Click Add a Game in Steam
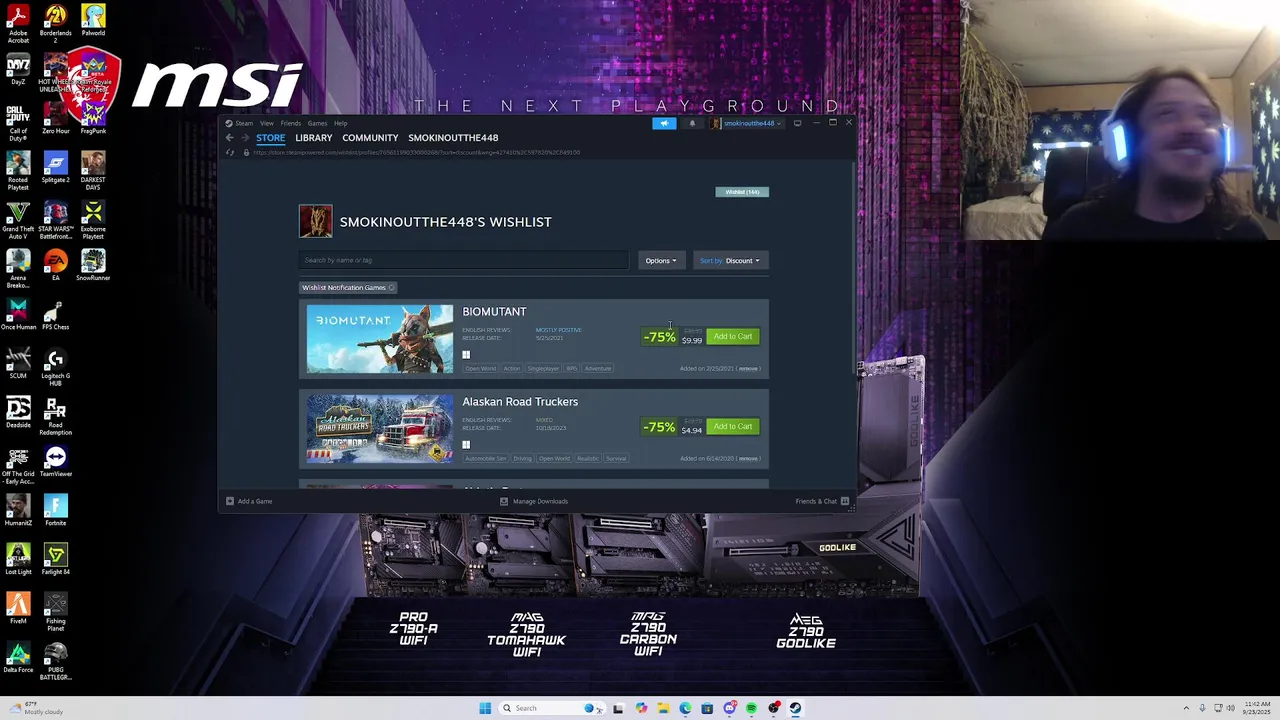 249,501
